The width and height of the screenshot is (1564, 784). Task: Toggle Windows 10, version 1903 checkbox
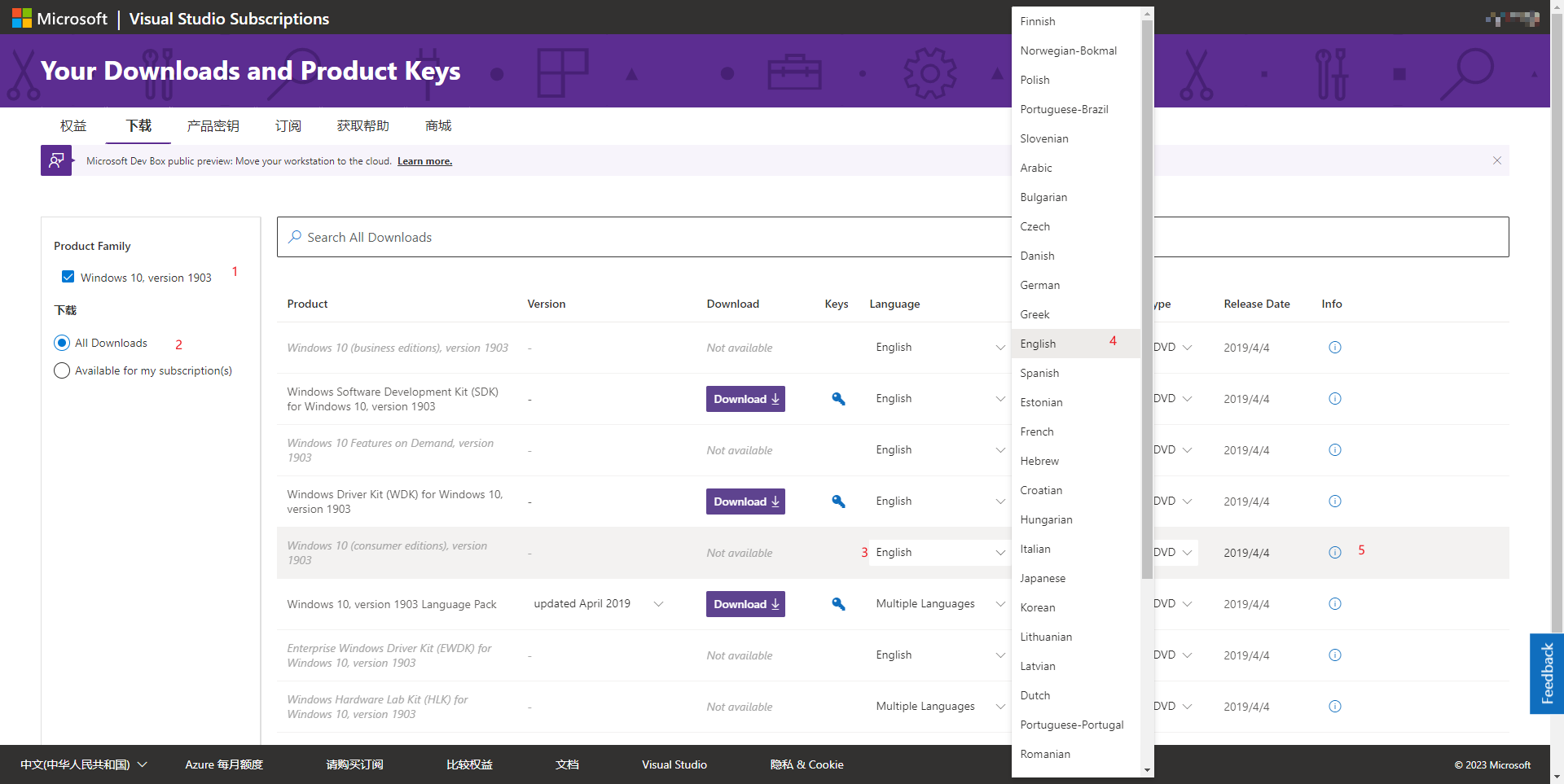pyautogui.click(x=68, y=277)
